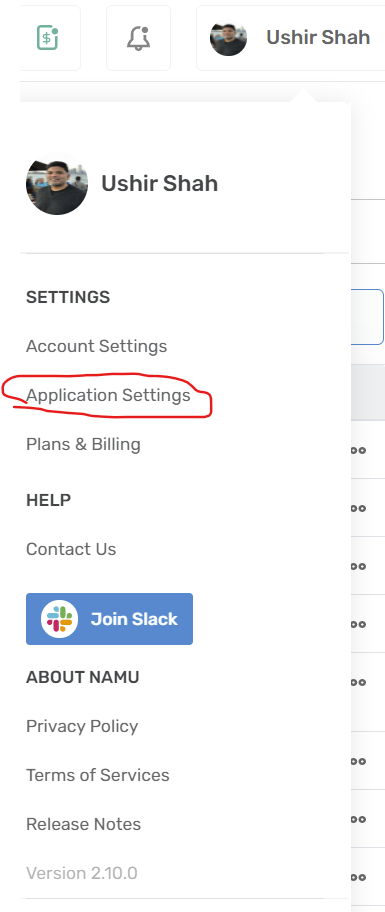The width and height of the screenshot is (385, 912).
Task: Click the blue-outlined field behind the menu
Action: click(x=367, y=317)
